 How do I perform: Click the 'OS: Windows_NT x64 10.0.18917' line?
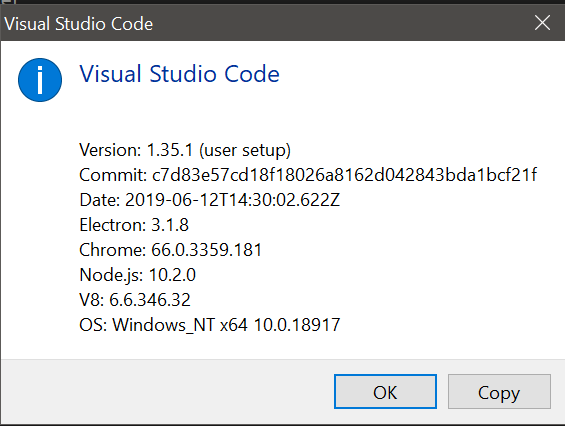click(210, 325)
